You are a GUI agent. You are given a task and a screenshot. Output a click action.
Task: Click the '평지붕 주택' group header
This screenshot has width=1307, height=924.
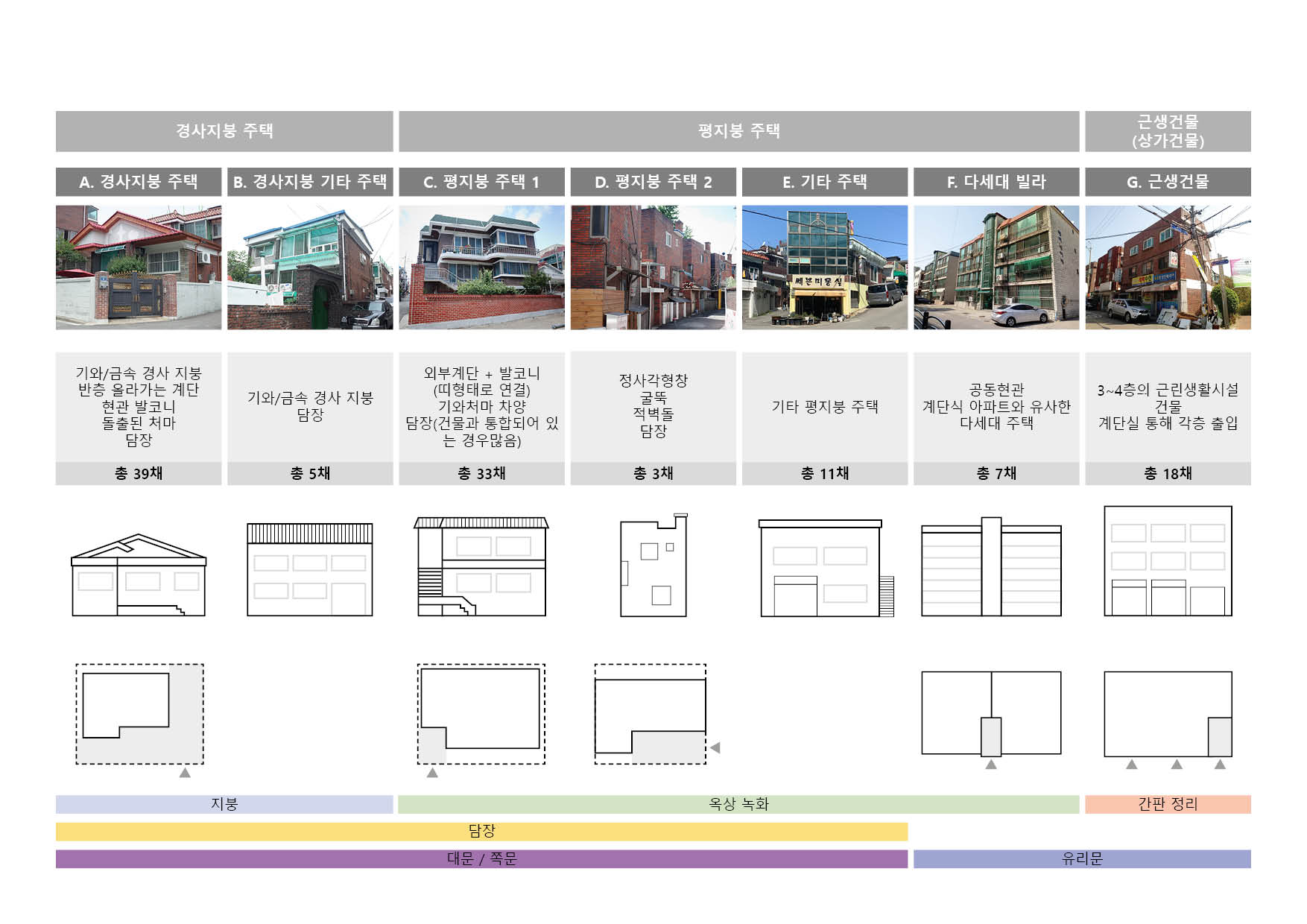tap(738, 131)
